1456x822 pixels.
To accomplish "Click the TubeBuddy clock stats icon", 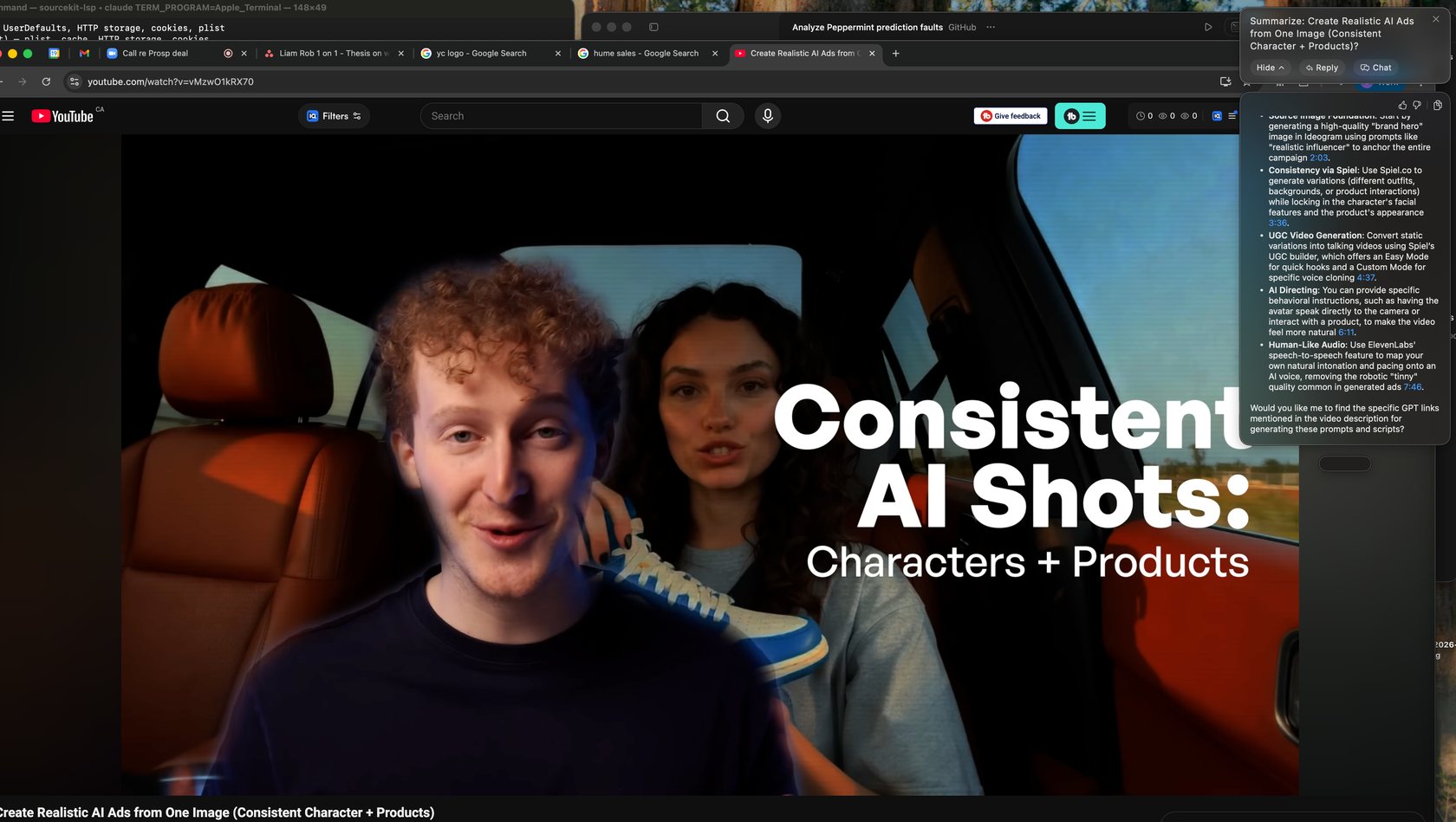I will 1141,115.
